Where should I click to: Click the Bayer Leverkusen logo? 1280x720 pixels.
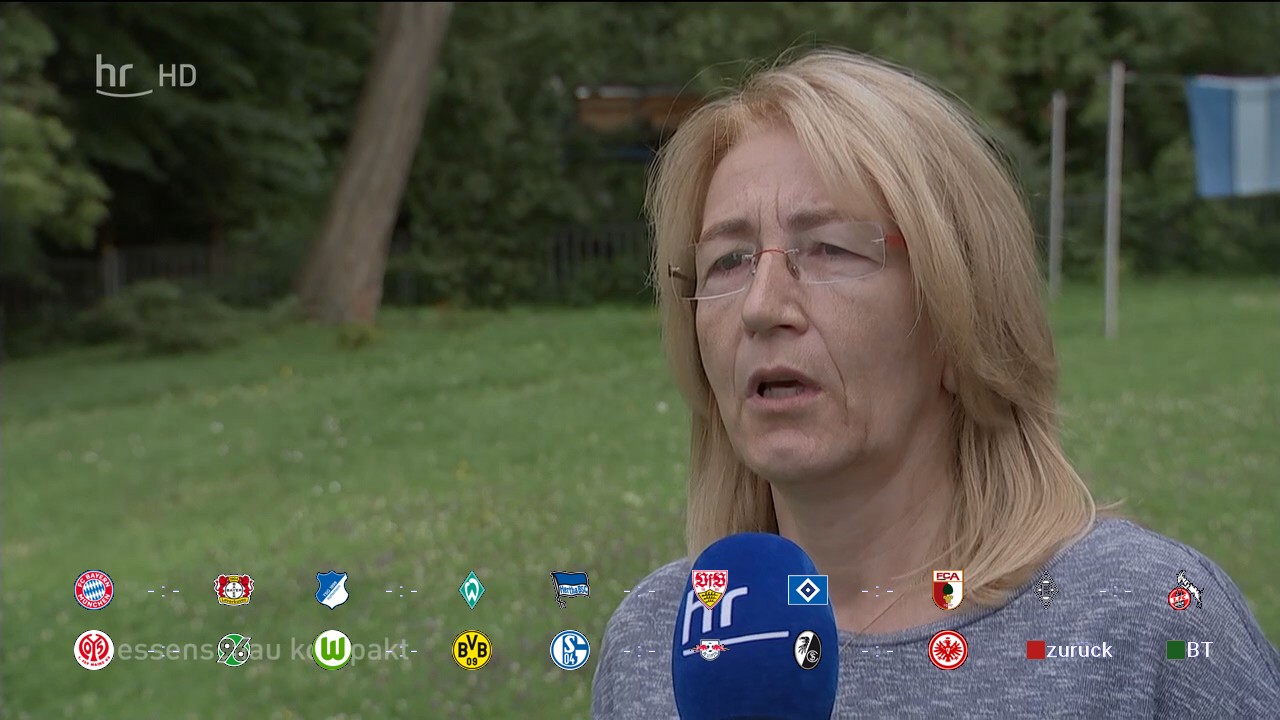(234, 590)
